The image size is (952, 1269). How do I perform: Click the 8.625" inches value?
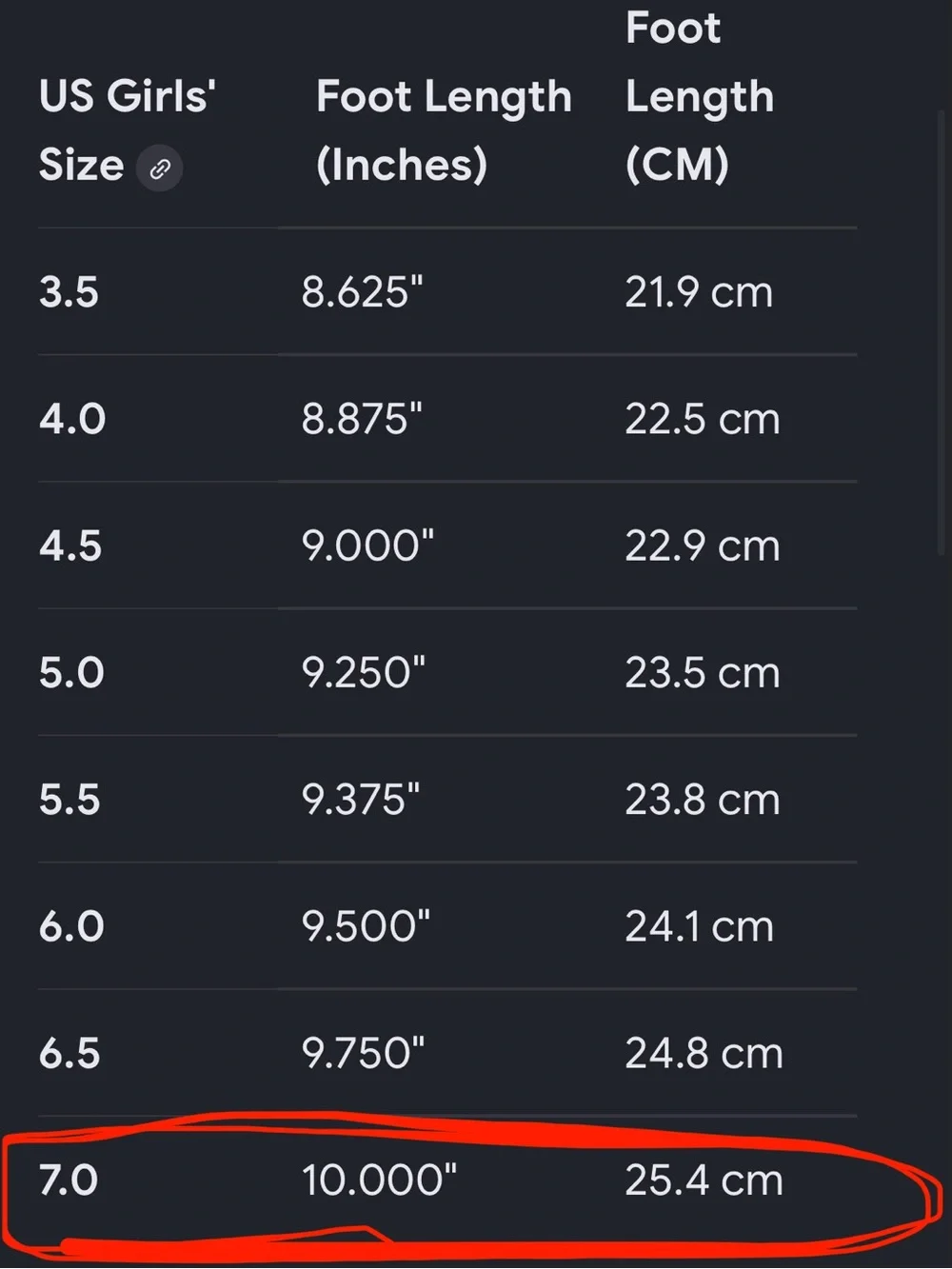click(362, 292)
